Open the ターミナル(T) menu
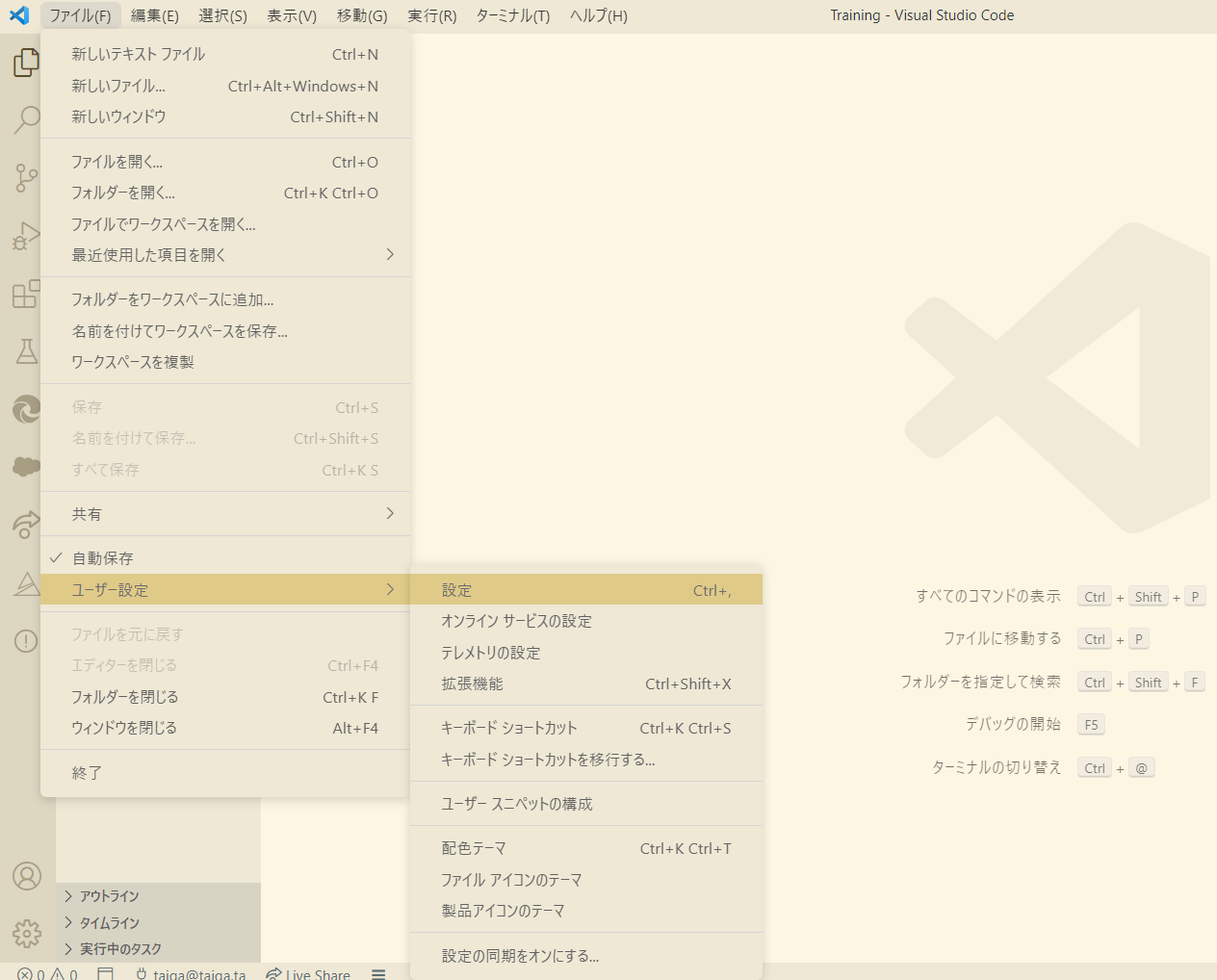This screenshot has width=1217, height=980. pyautogui.click(x=513, y=15)
